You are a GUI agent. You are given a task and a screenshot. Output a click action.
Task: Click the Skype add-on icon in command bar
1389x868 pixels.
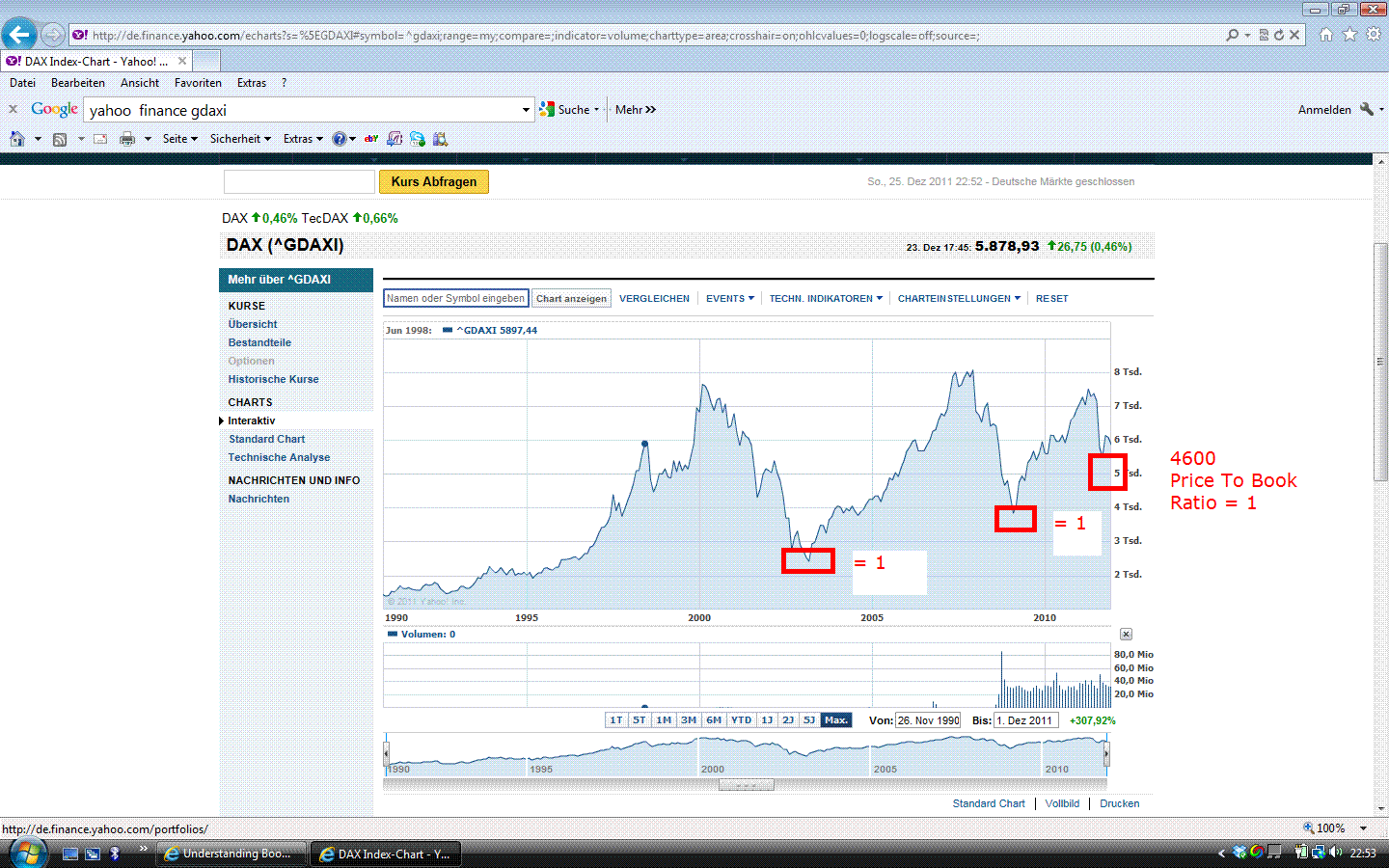418,139
